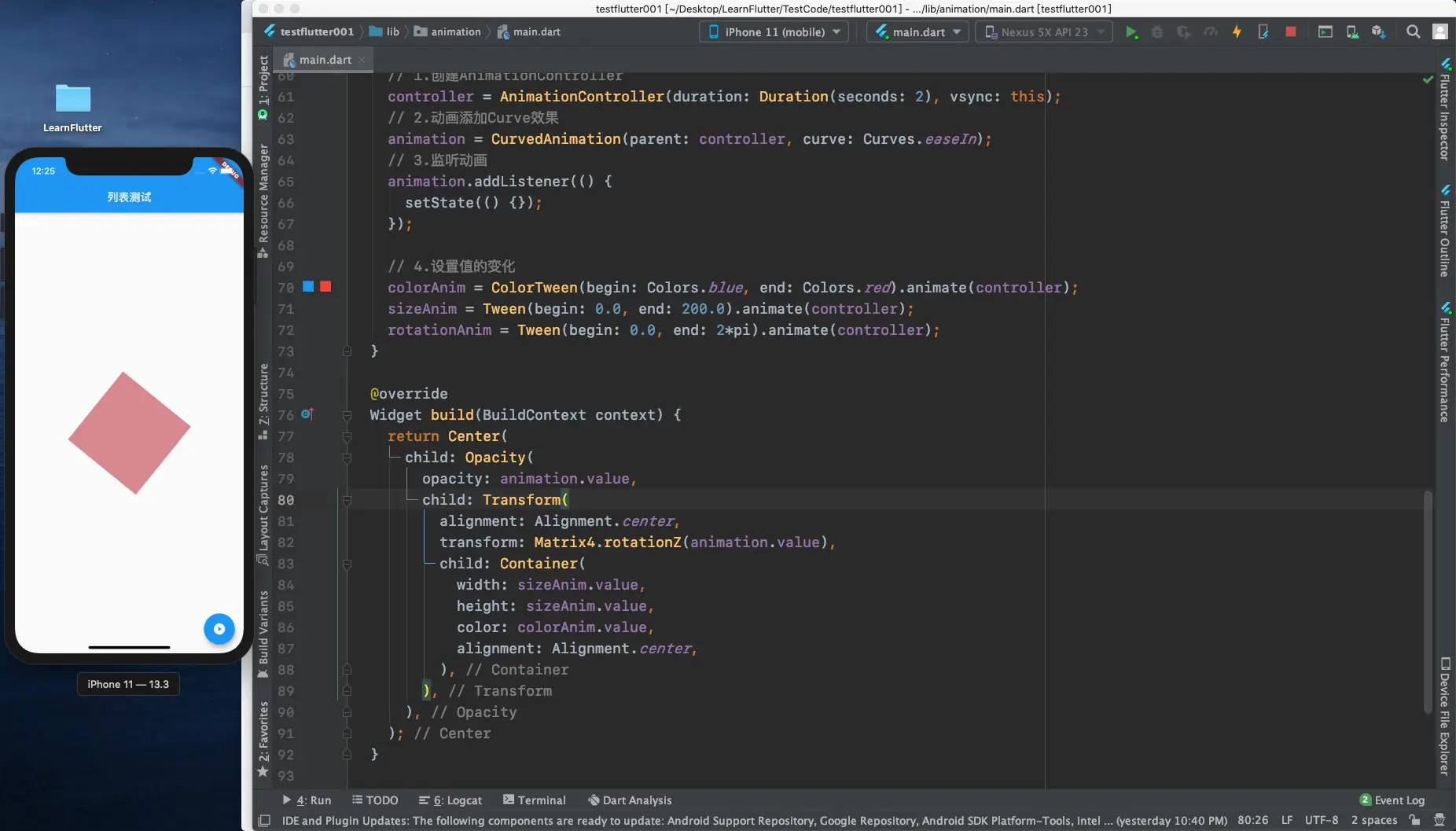Click the Debug bug icon
The image size is (1456, 831).
[x=1157, y=32]
